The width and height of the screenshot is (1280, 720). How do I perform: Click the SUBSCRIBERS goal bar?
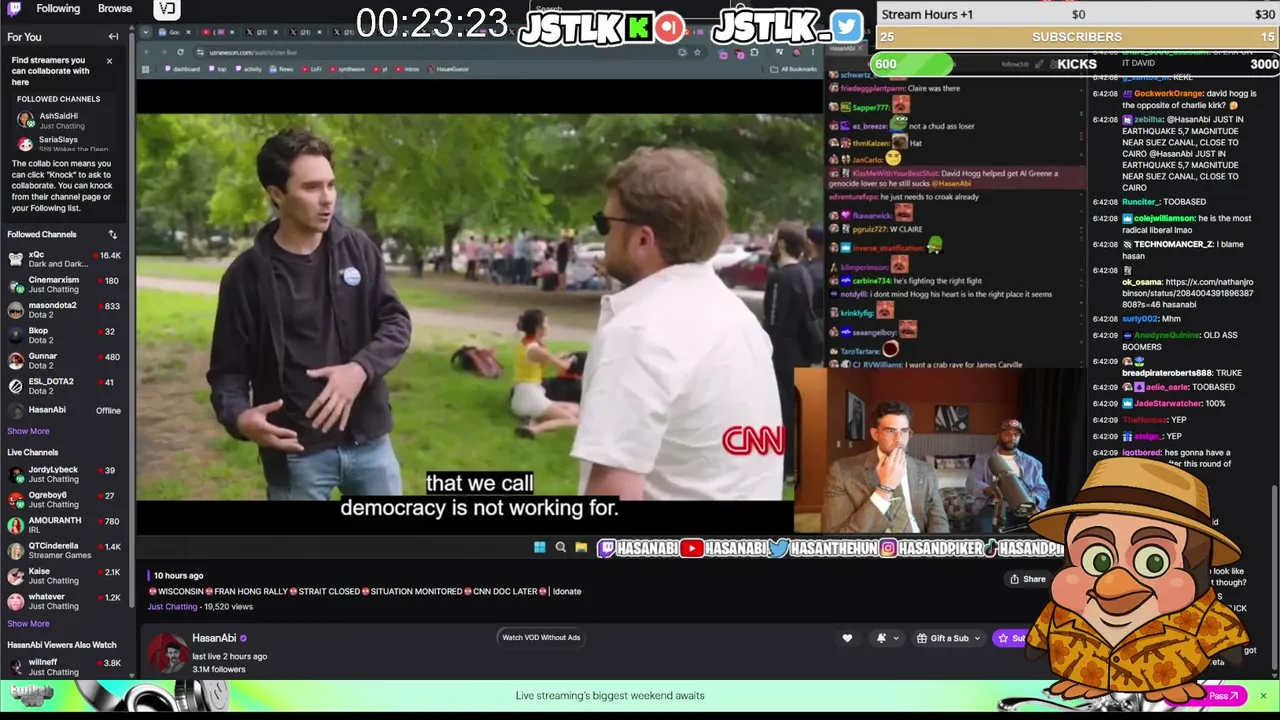tap(1077, 37)
